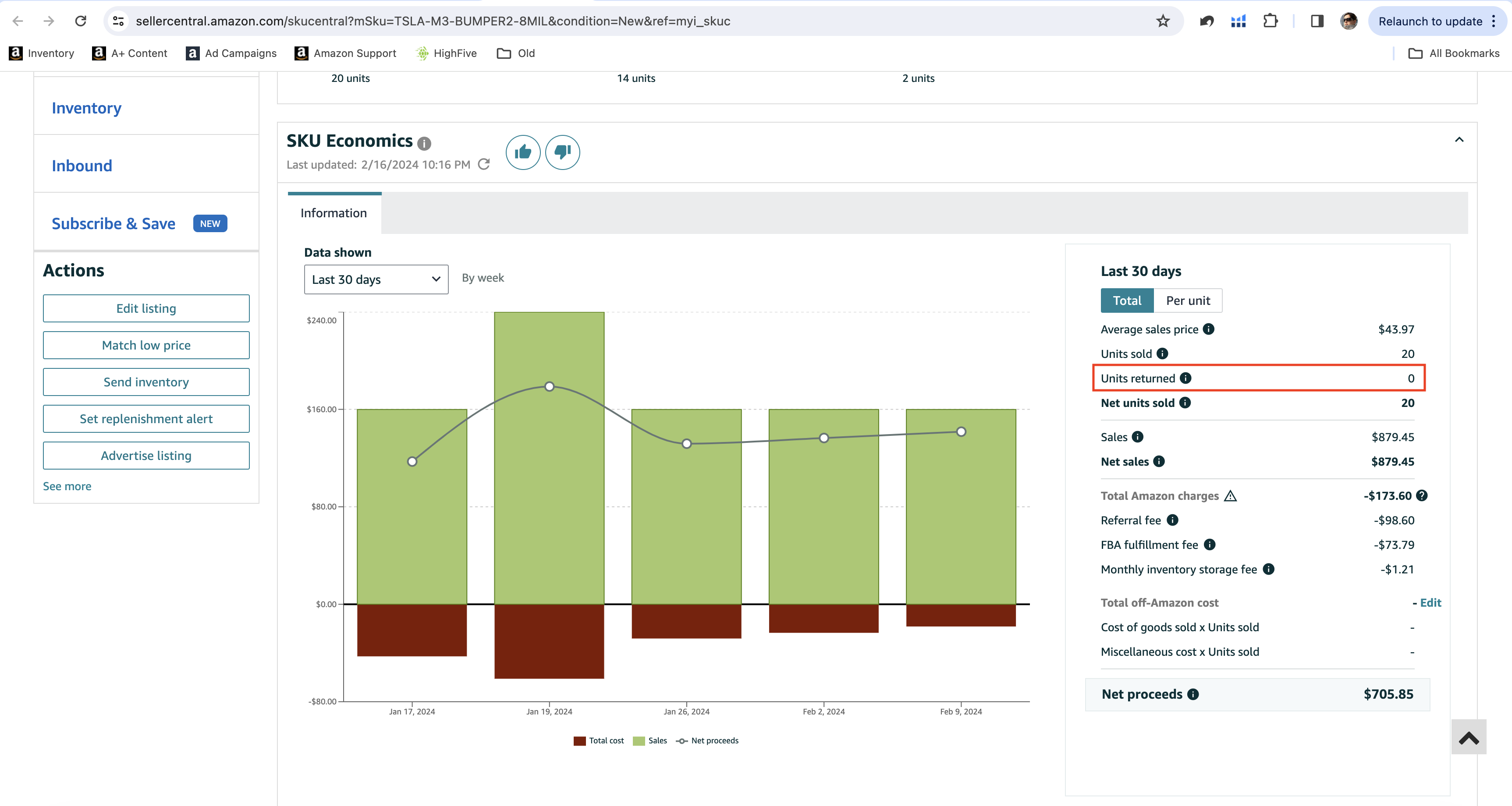Screen dimensions: 1512x806
Task: Reload the page with the refresh icon
Action: point(80,21)
